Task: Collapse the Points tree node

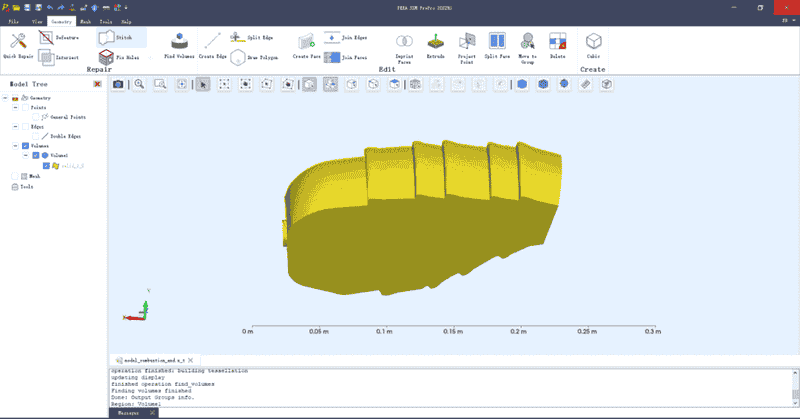Action: (x=15, y=107)
